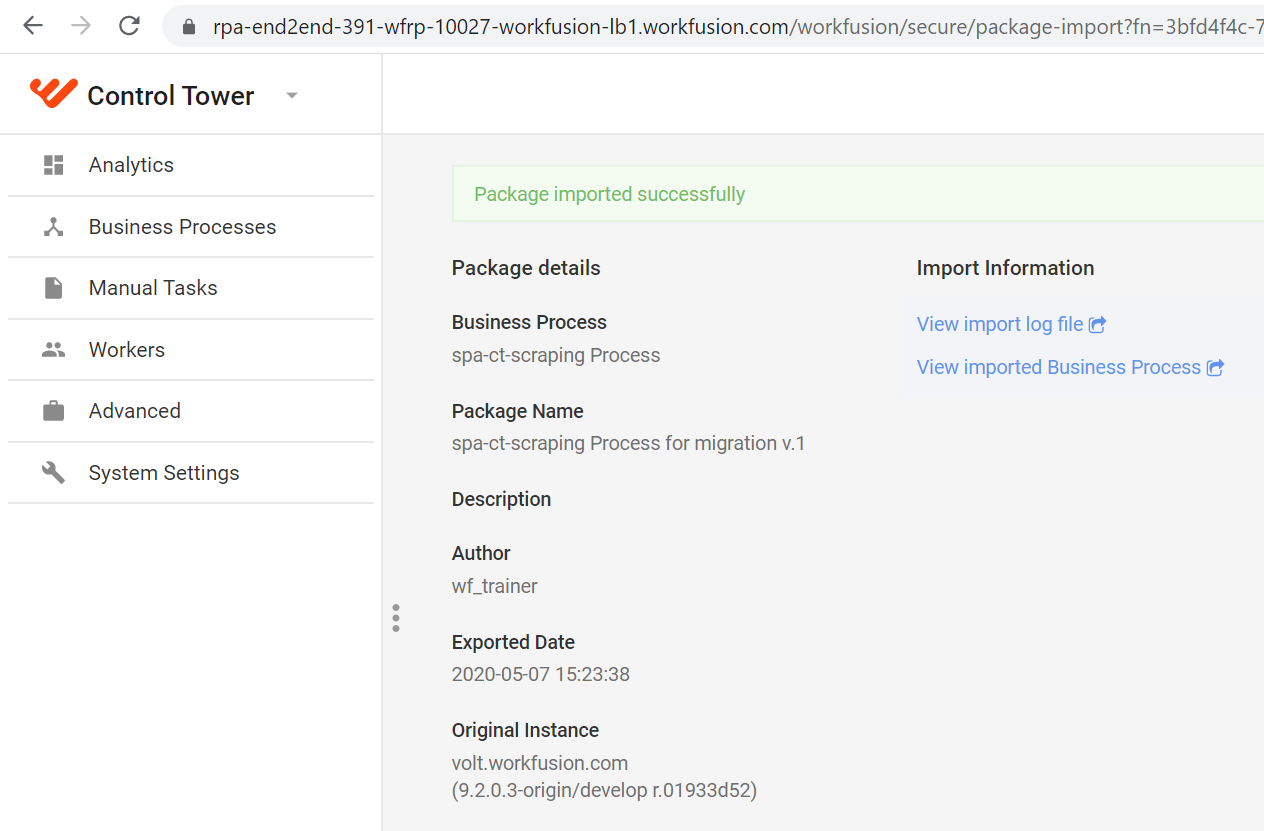Click the author value 'wf_trainer'
This screenshot has width=1264, height=831.
click(495, 586)
